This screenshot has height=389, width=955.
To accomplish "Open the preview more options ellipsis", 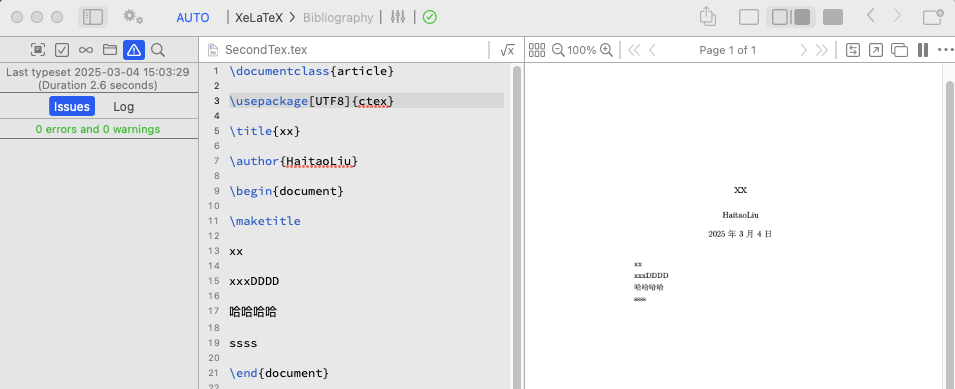I will click(945, 50).
